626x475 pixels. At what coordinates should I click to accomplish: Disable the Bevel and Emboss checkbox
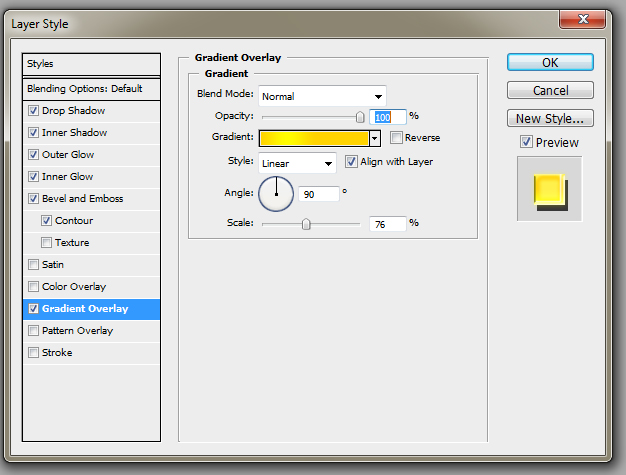(34, 198)
